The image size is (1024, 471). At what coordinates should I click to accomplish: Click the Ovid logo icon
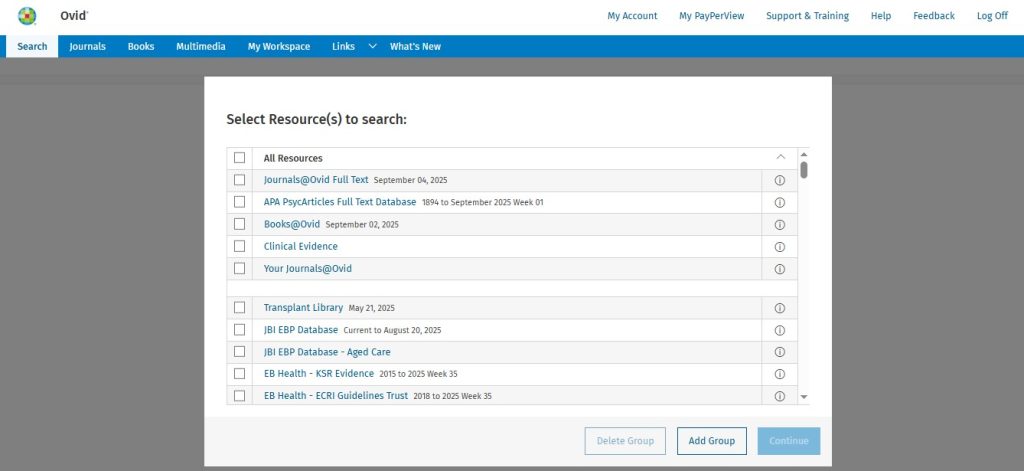click(x=28, y=16)
